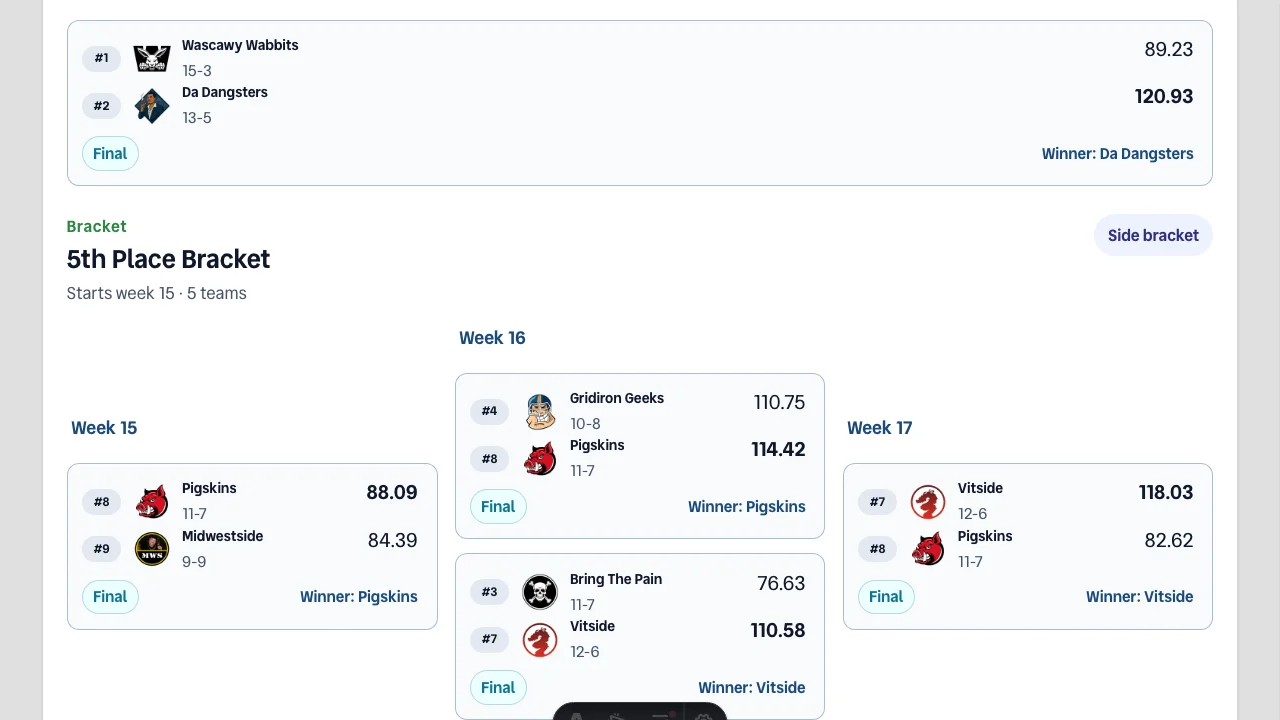1280x720 pixels.
Task: Click the Vitside score 118.03
Action: coord(1166,493)
